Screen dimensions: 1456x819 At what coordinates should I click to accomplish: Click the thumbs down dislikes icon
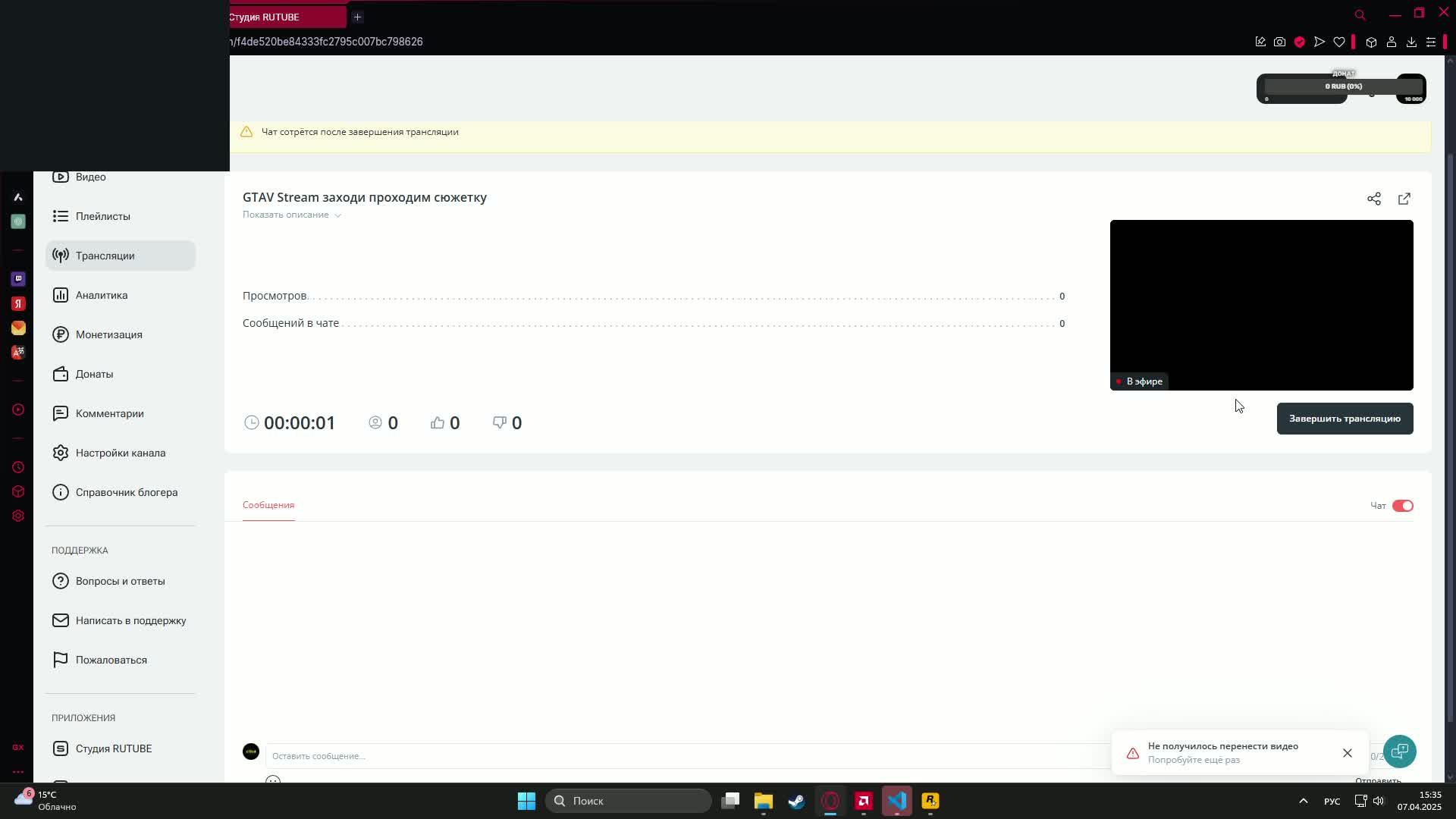pyautogui.click(x=499, y=423)
